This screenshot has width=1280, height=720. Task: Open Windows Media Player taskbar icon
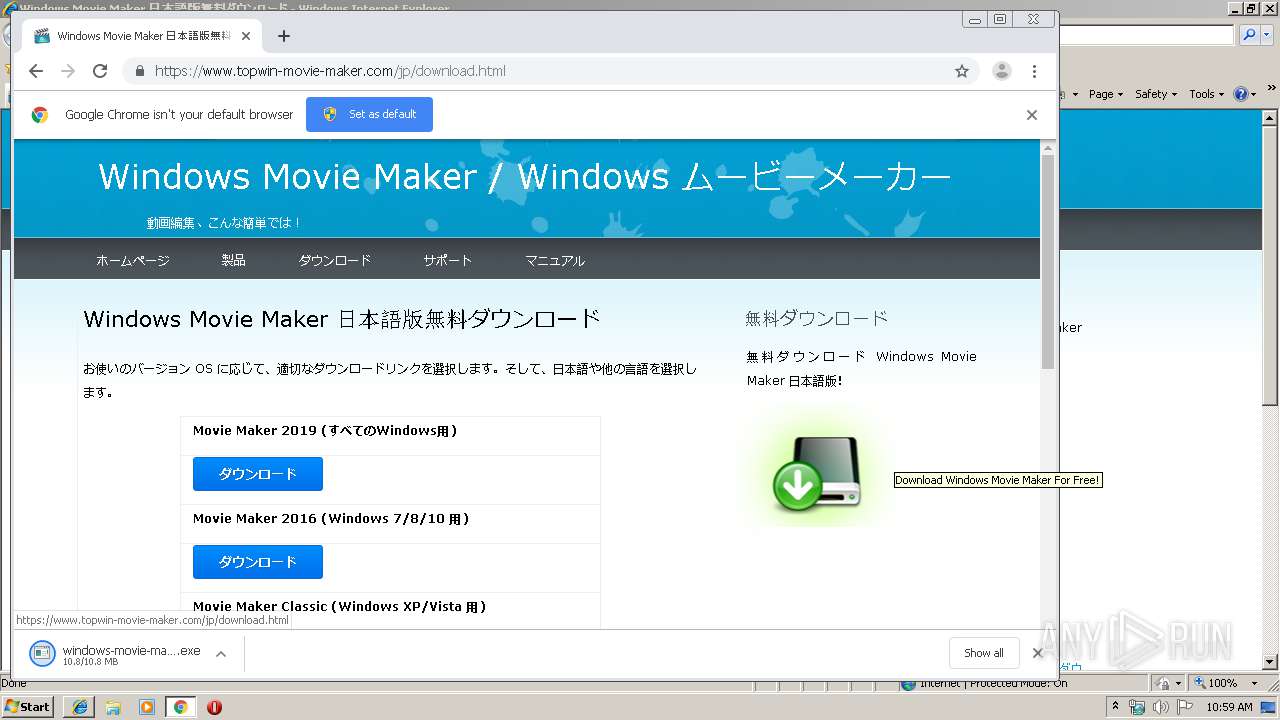[x=147, y=707]
